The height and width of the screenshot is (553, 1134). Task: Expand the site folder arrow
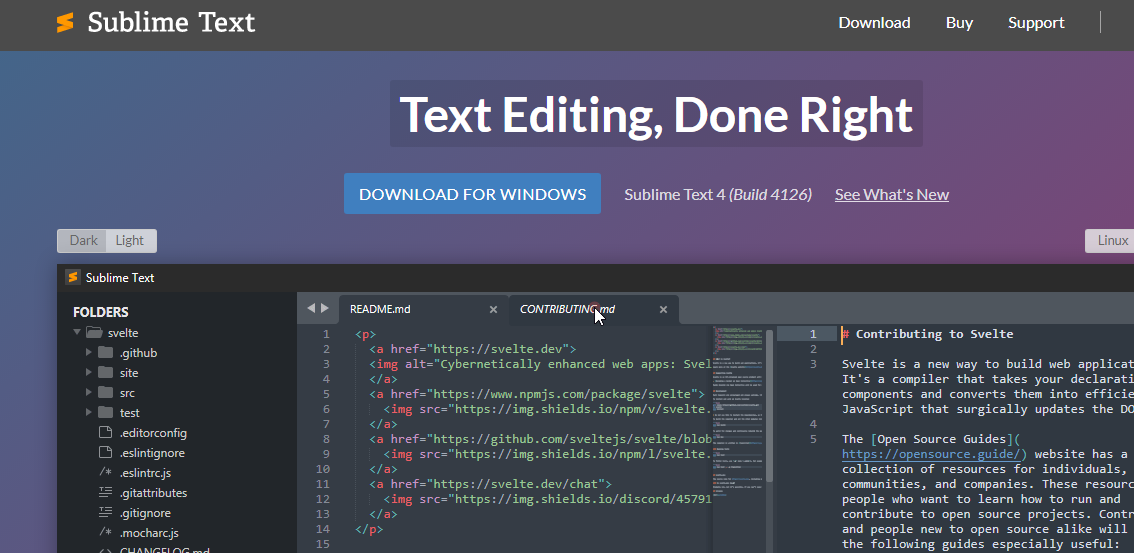tap(89, 373)
